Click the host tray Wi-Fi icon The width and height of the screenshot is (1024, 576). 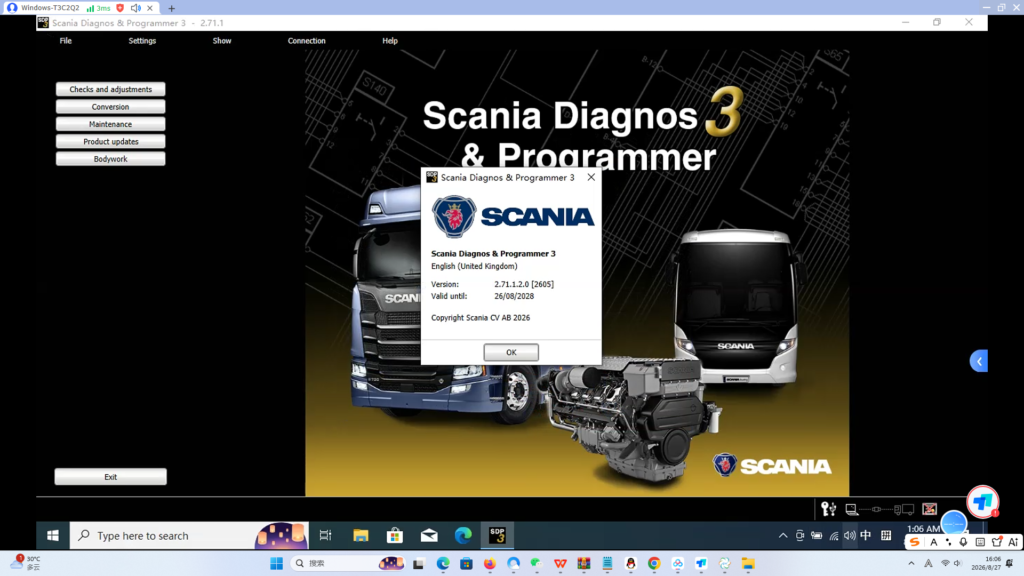(945, 563)
